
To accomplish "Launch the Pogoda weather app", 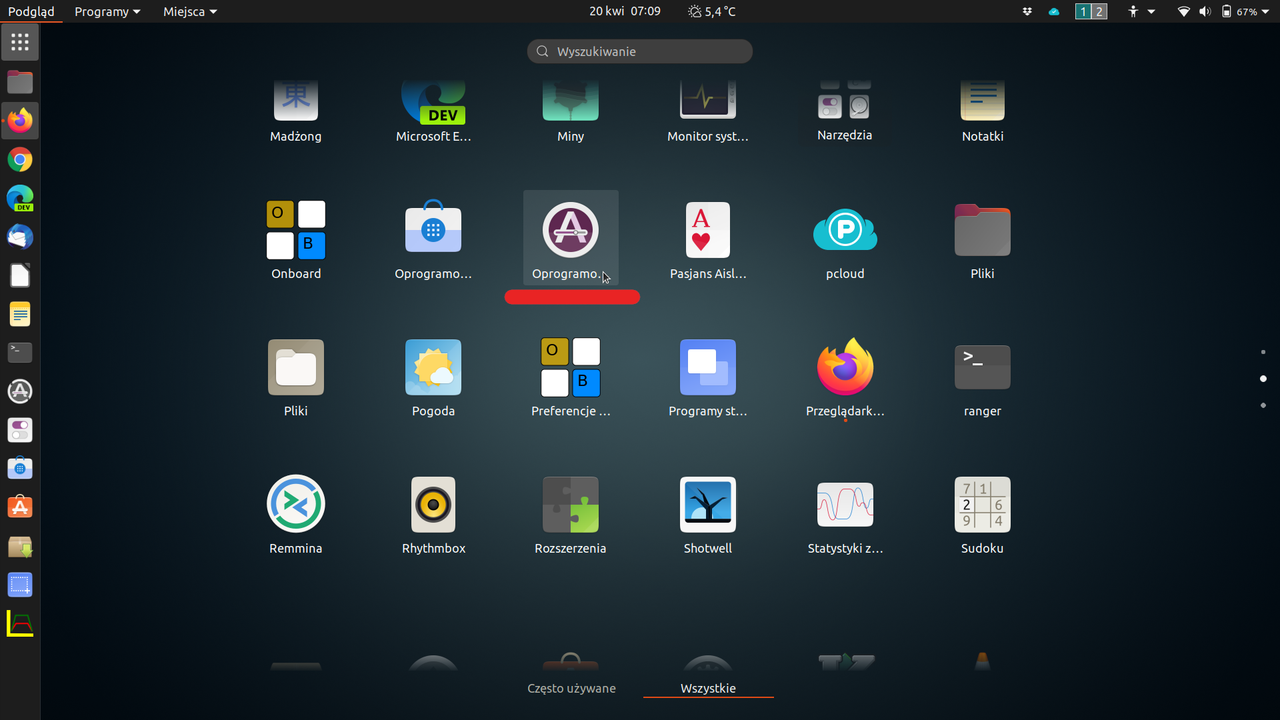I will (433, 378).
